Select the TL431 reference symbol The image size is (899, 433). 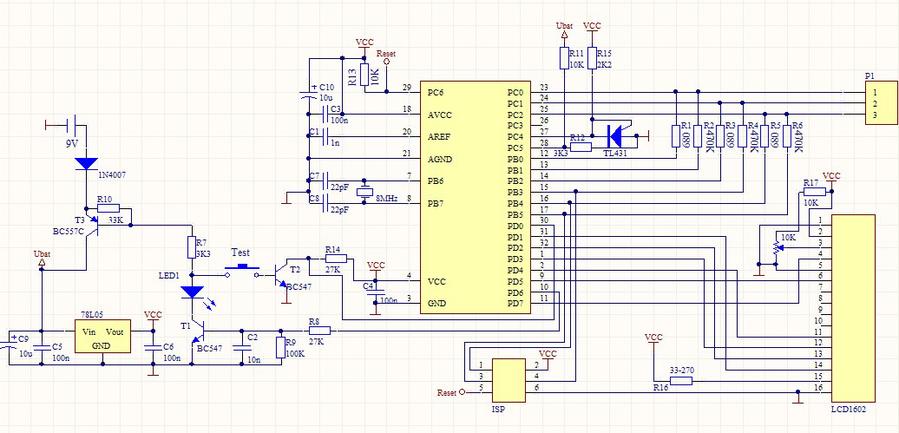coord(617,133)
